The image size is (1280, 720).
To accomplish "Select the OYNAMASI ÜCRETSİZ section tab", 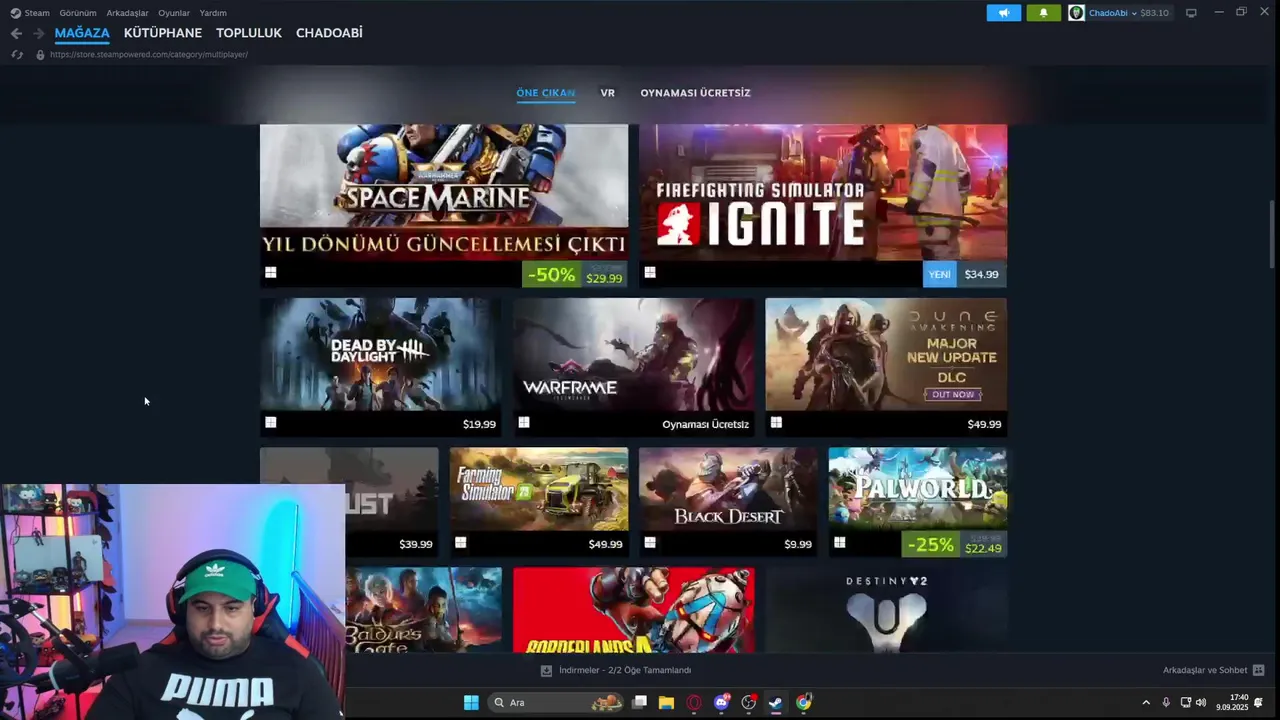I will (x=695, y=93).
